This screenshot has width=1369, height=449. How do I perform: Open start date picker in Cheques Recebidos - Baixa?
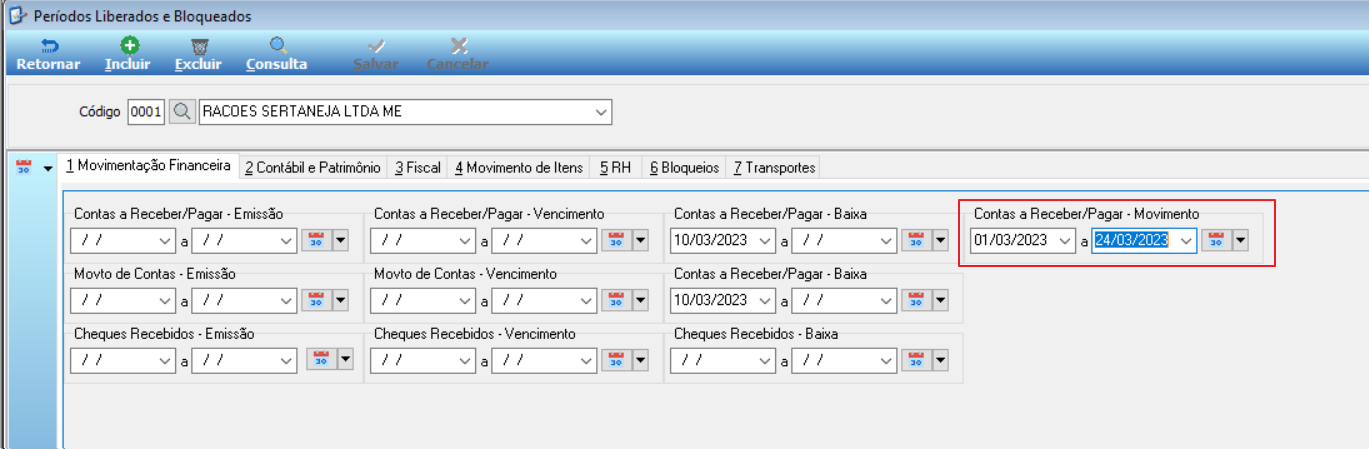click(765, 360)
